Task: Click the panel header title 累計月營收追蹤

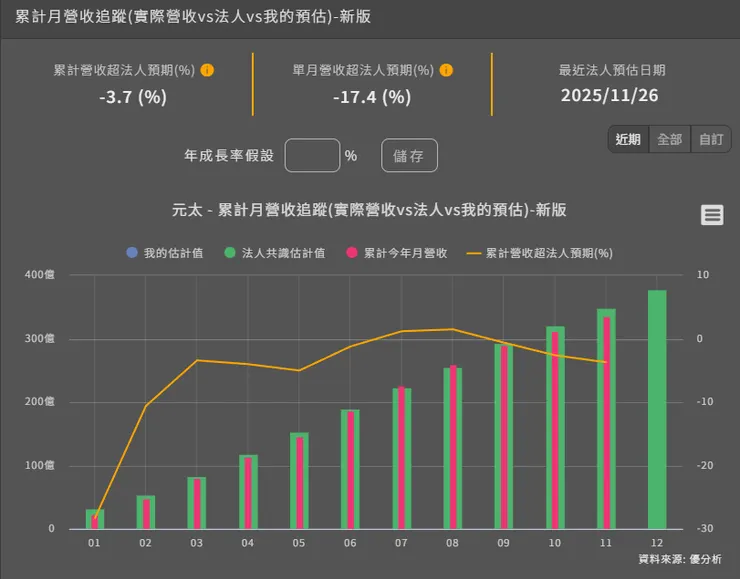Action: point(193,17)
